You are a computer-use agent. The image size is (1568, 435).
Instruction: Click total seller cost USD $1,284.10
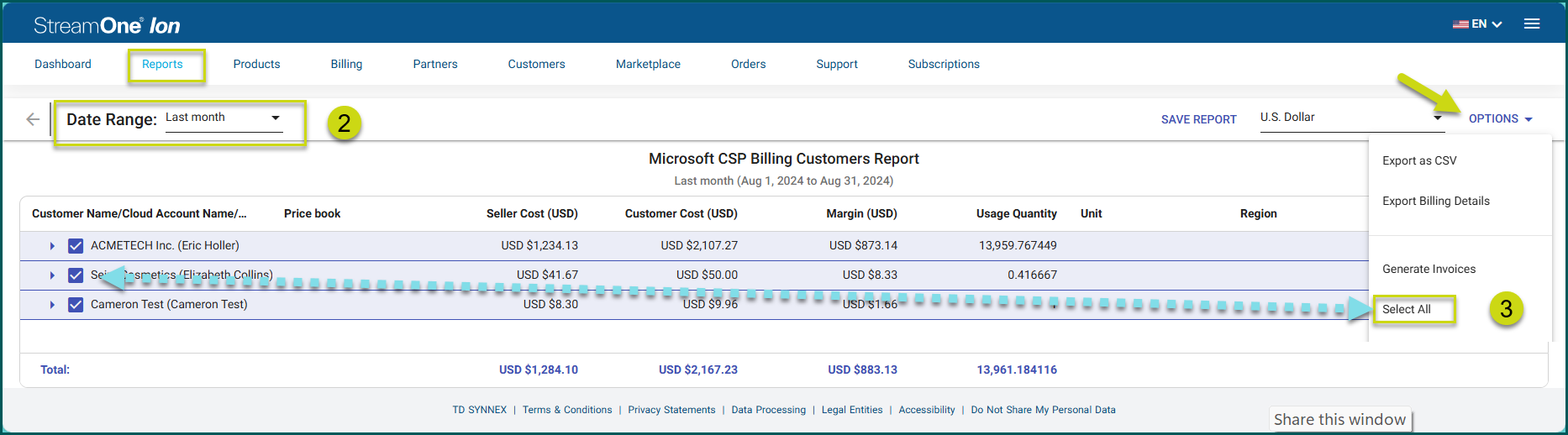539,369
